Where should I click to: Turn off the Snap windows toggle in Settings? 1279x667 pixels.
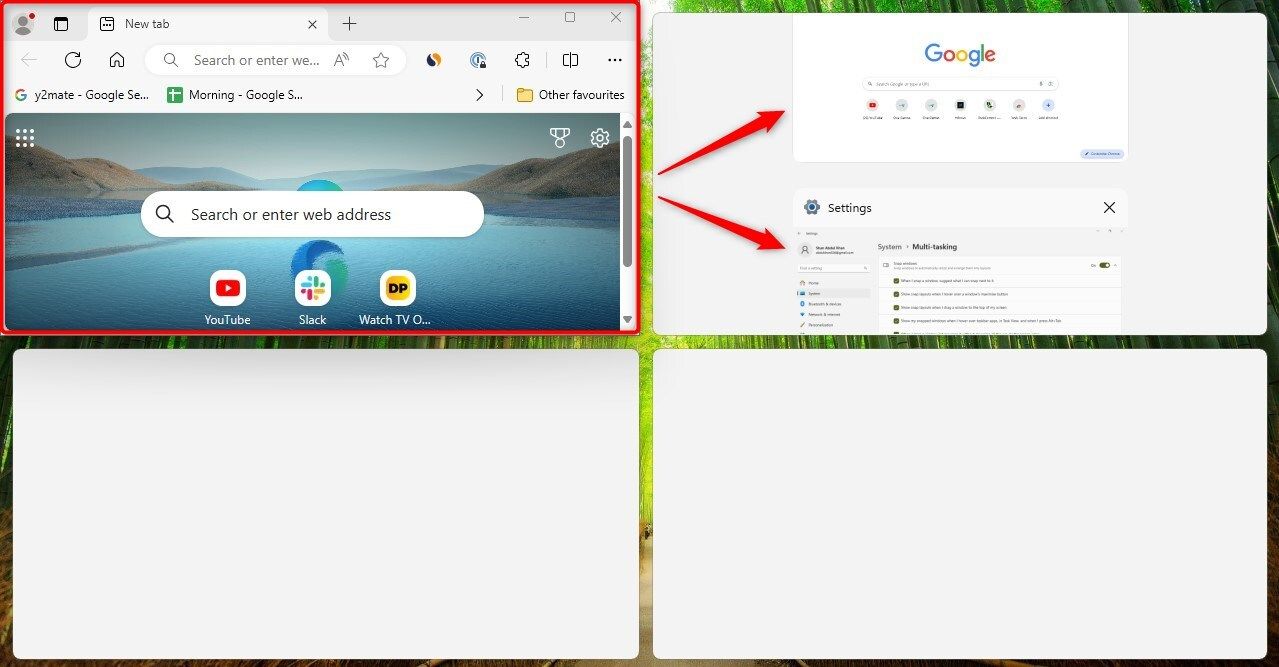[x=1104, y=266]
